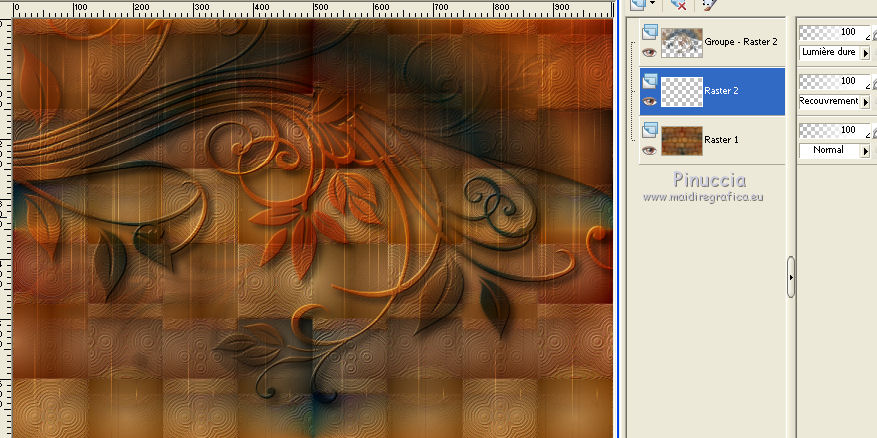Select the Groupe - Raster 2 layer thumbnail

pos(682,43)
